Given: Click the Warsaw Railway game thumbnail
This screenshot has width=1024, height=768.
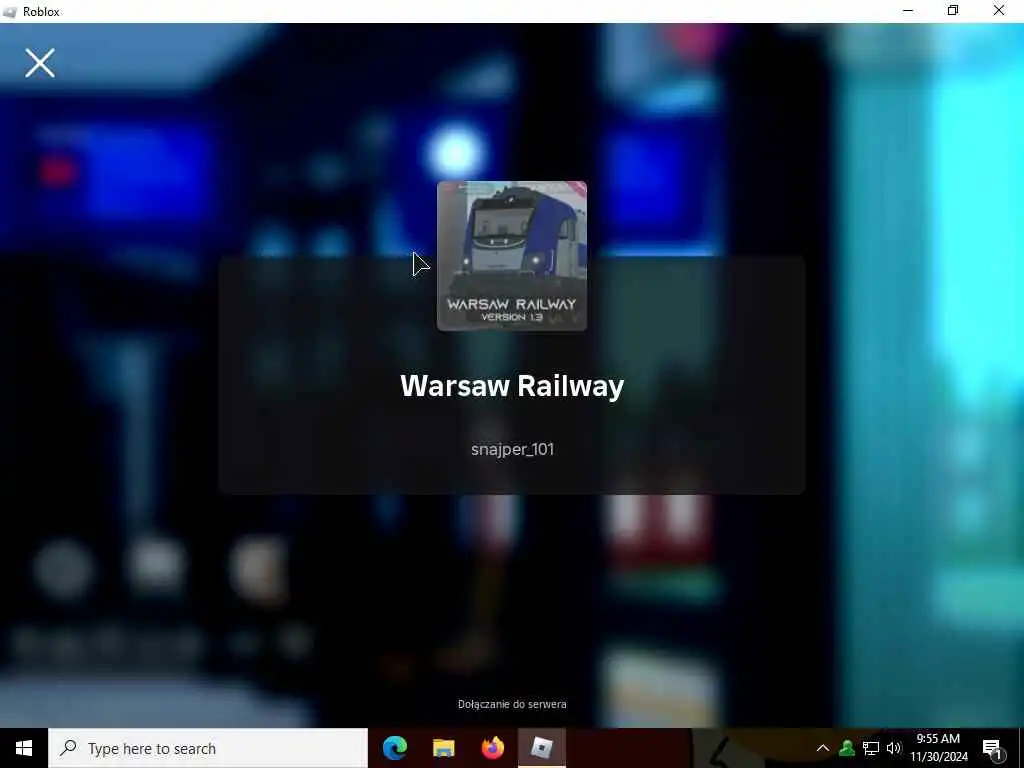Looking at the screenshot, I should pos(512,256).
